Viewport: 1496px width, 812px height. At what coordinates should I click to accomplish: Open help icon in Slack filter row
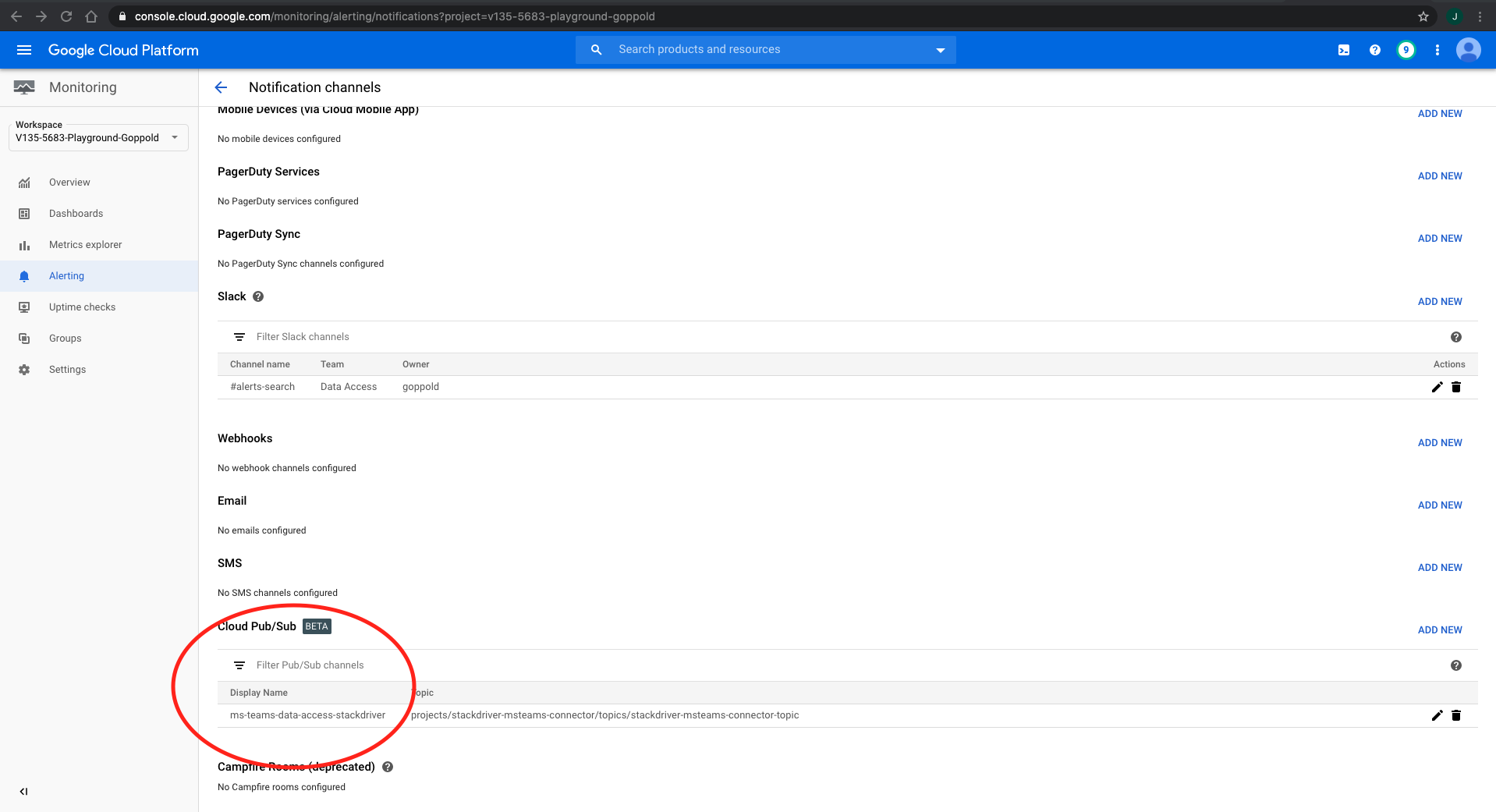click(x=1456, y=337)
